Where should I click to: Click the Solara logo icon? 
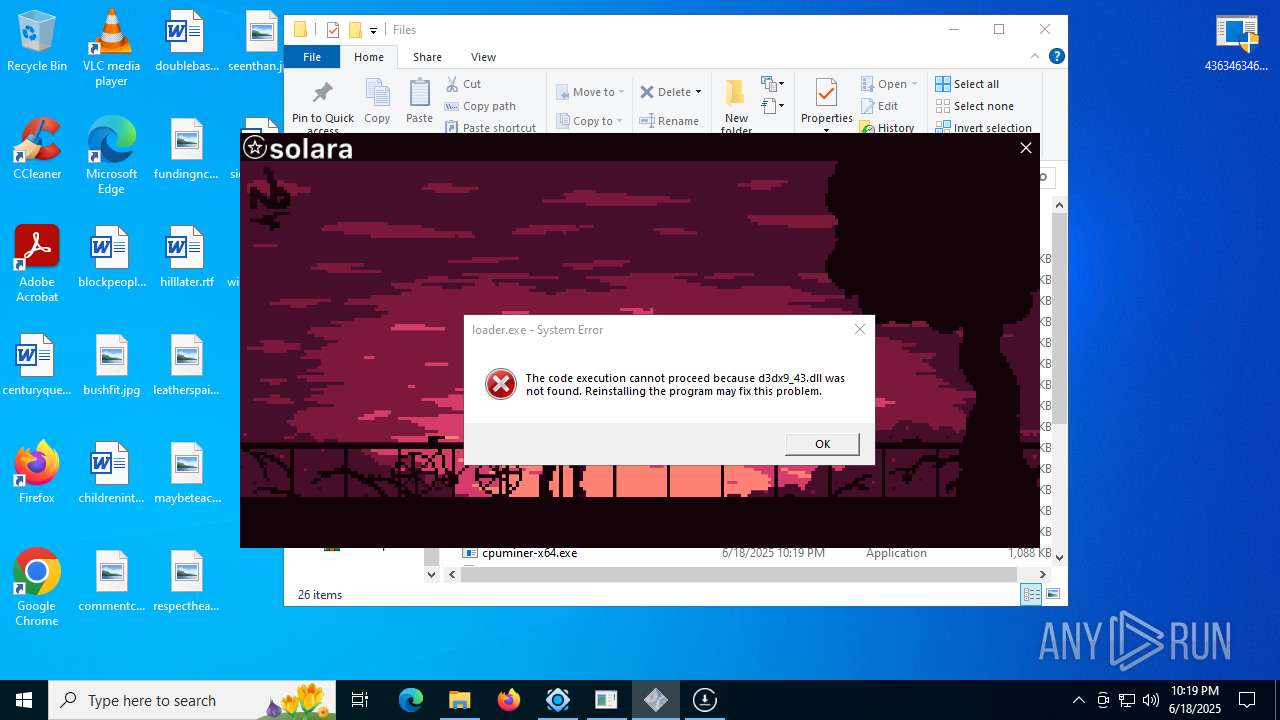point(255,148)
